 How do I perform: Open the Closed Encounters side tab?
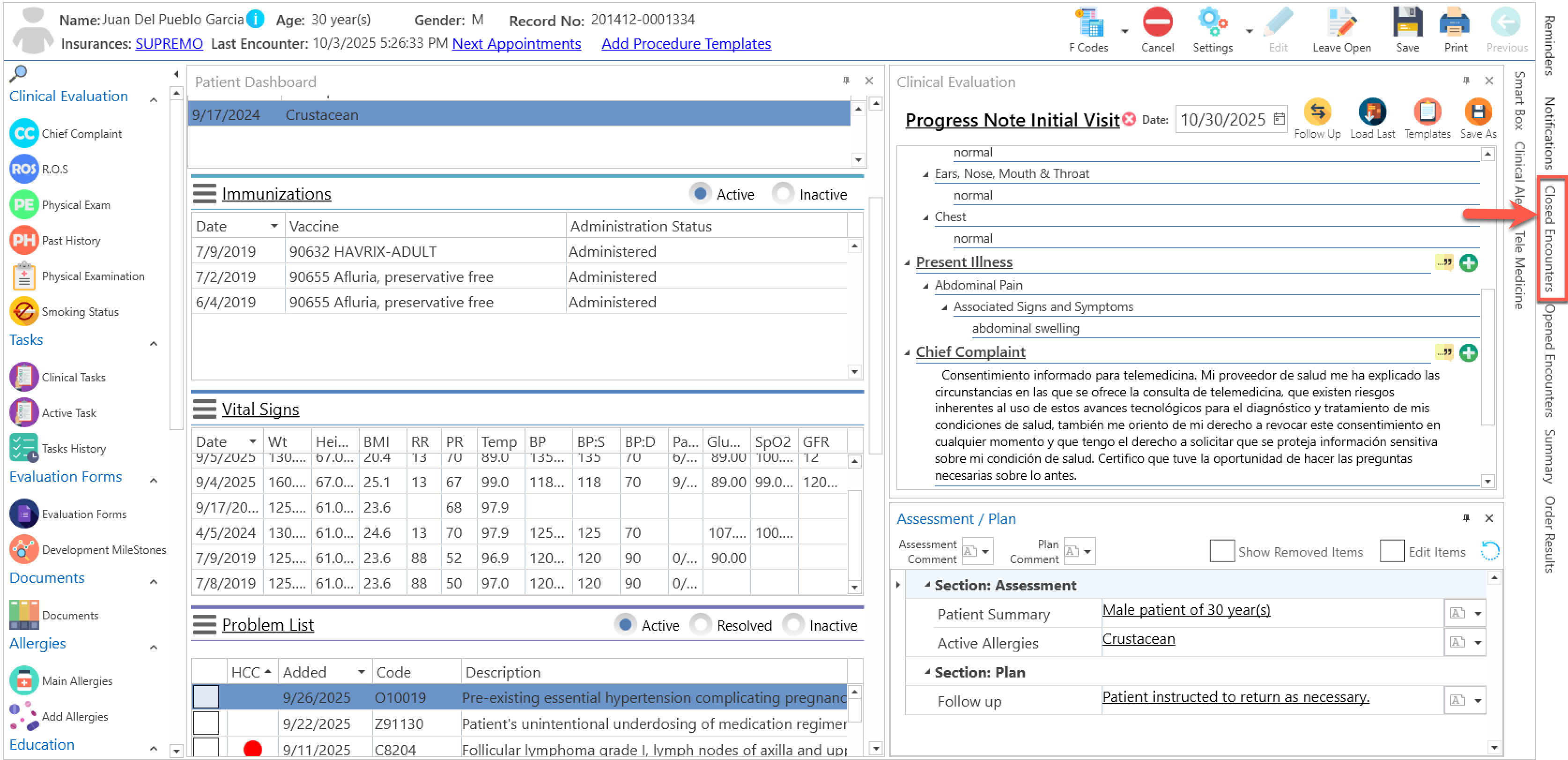1549,238
